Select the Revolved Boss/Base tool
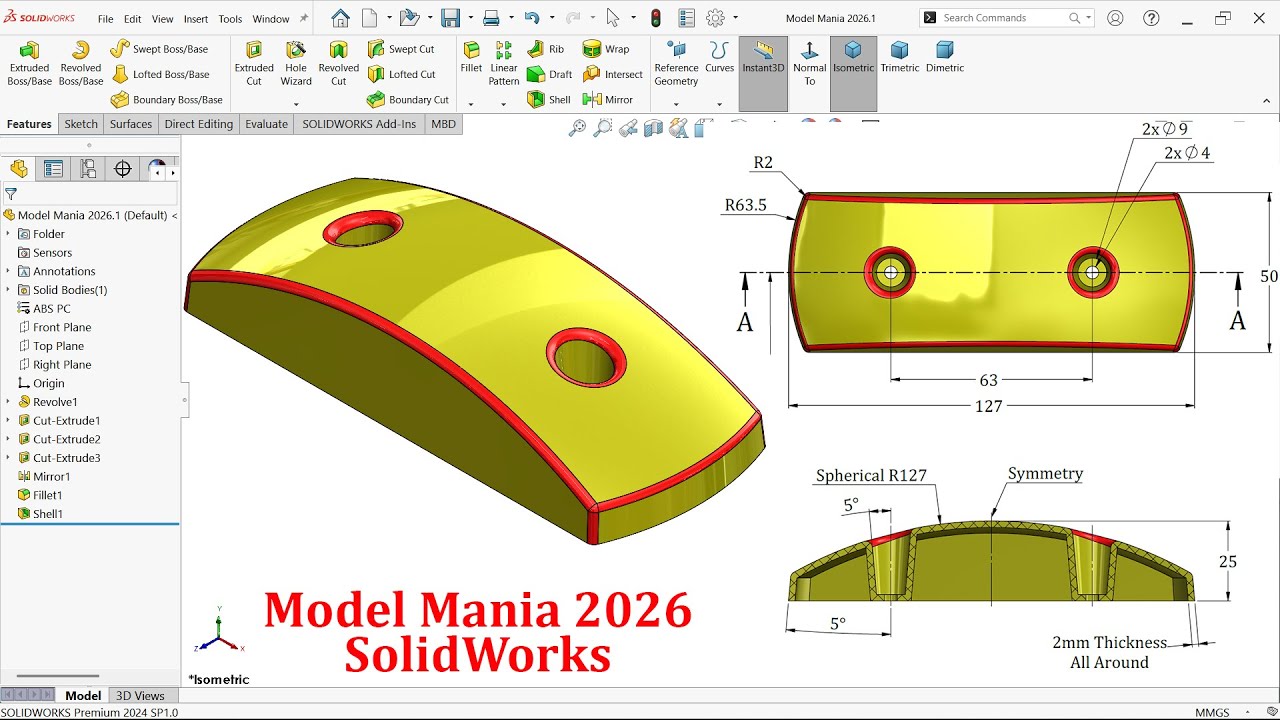 coord(81,64)
